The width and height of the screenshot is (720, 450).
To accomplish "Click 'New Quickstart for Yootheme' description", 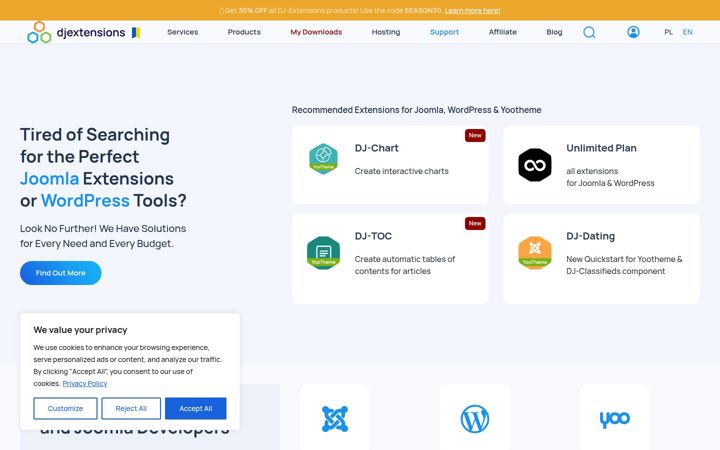I will 624,265.
